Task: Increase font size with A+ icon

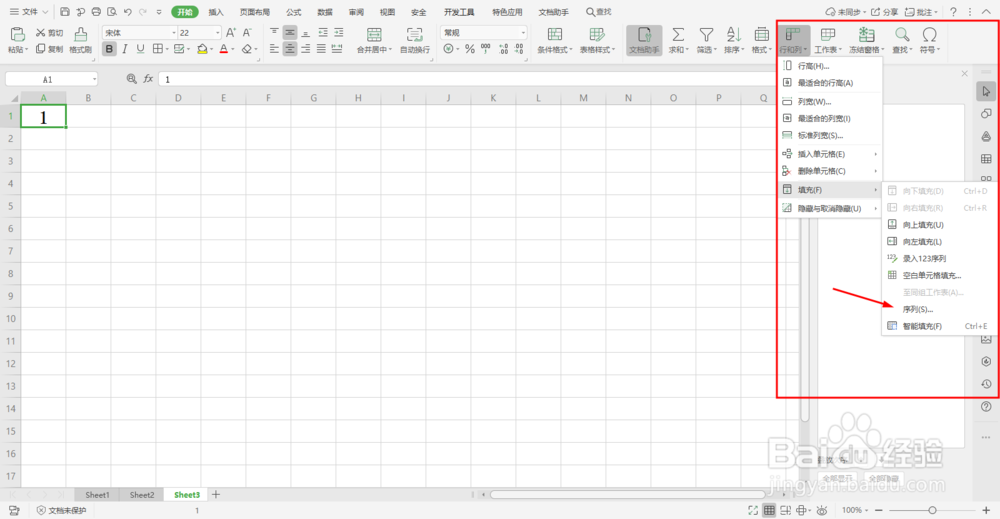Action: 231,33
